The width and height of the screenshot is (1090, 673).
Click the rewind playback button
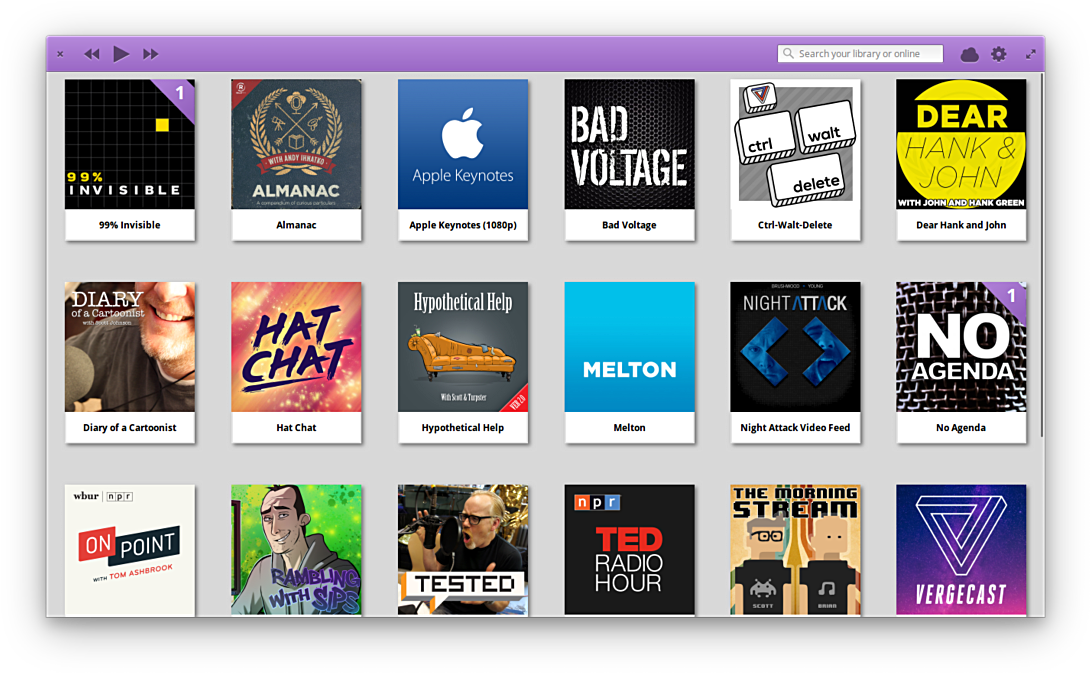coord(92,54)
